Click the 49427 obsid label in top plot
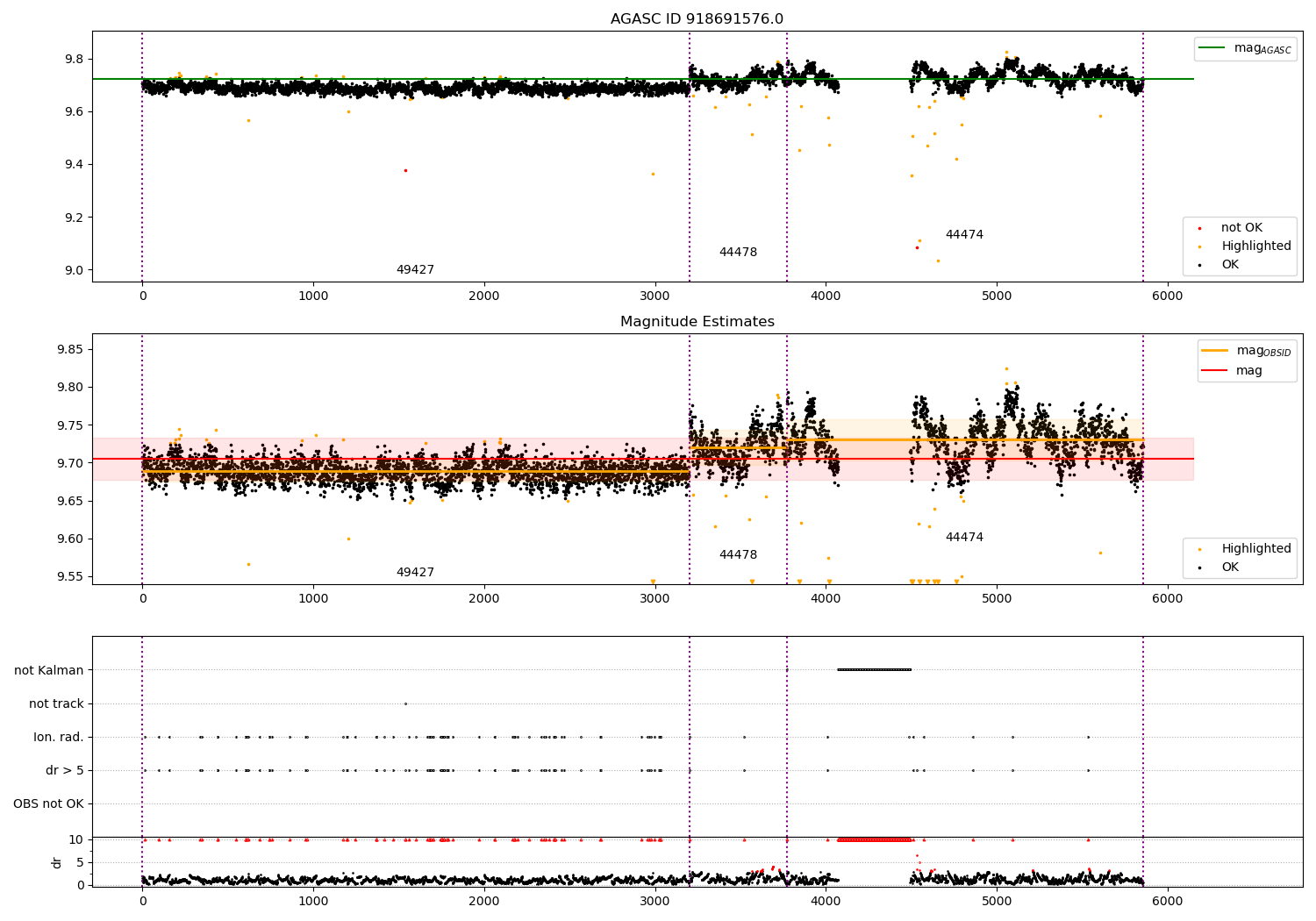This screenshot has width=1316, height=921. point(415,270)
